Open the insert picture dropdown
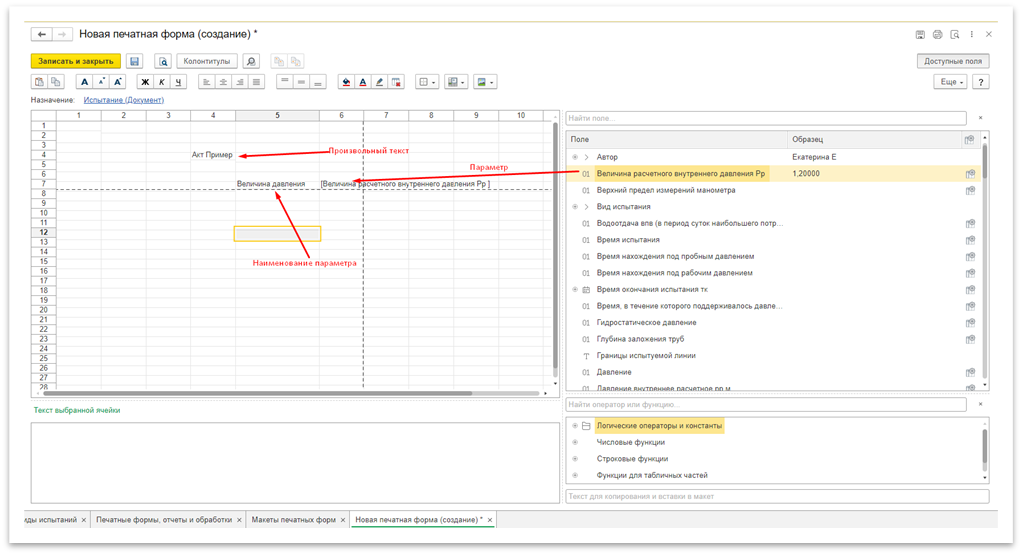 (485, 82)
